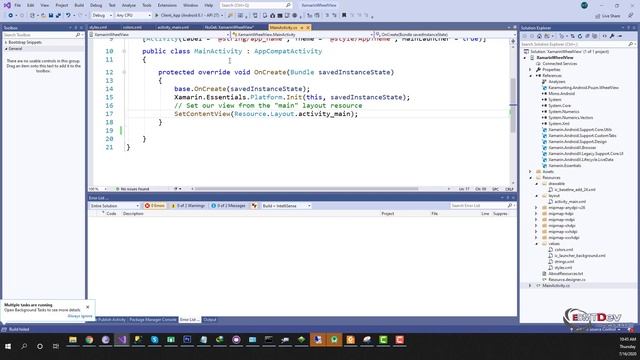This screenshot has height=360, width=640.
Task: Start debugging with green play icon
Action: (156, 15)
